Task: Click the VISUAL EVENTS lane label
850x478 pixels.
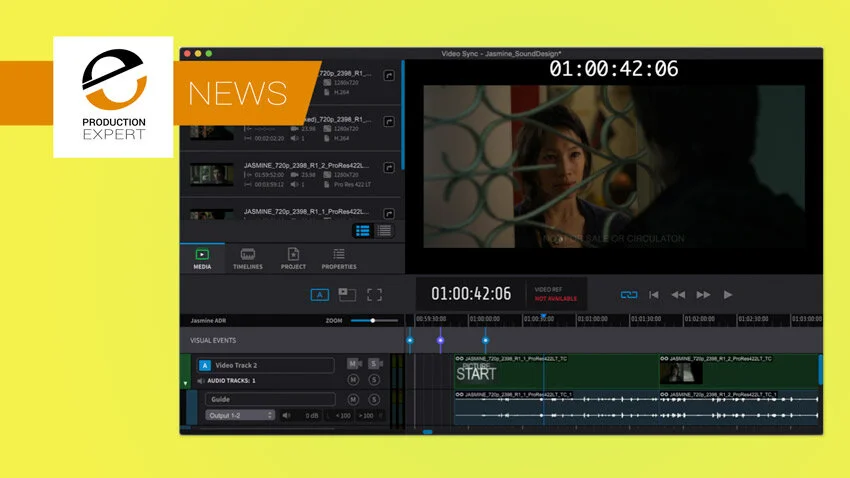Action: pyautogui.click(x=213, y=340)
